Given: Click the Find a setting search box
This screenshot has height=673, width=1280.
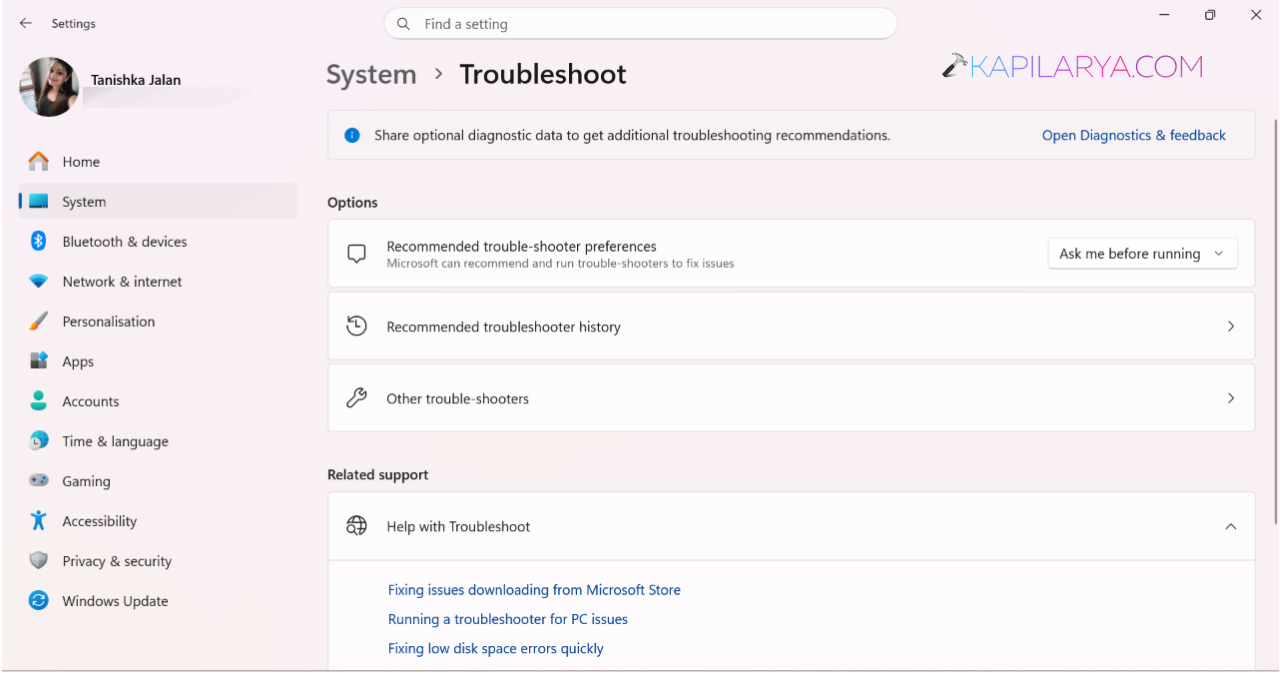Looking at the screenshot, I should point(640,24).
